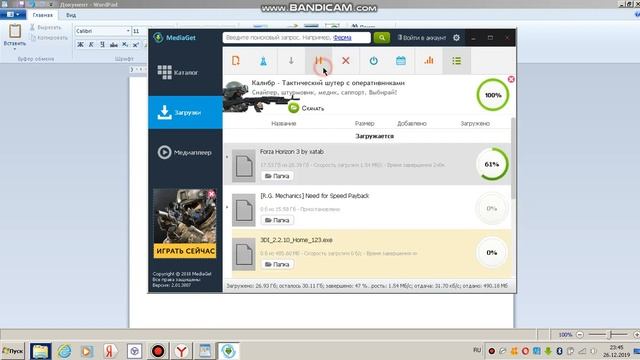Open the WordPad application menu button
Screen dimensions: 640x360
coord(13,15)
